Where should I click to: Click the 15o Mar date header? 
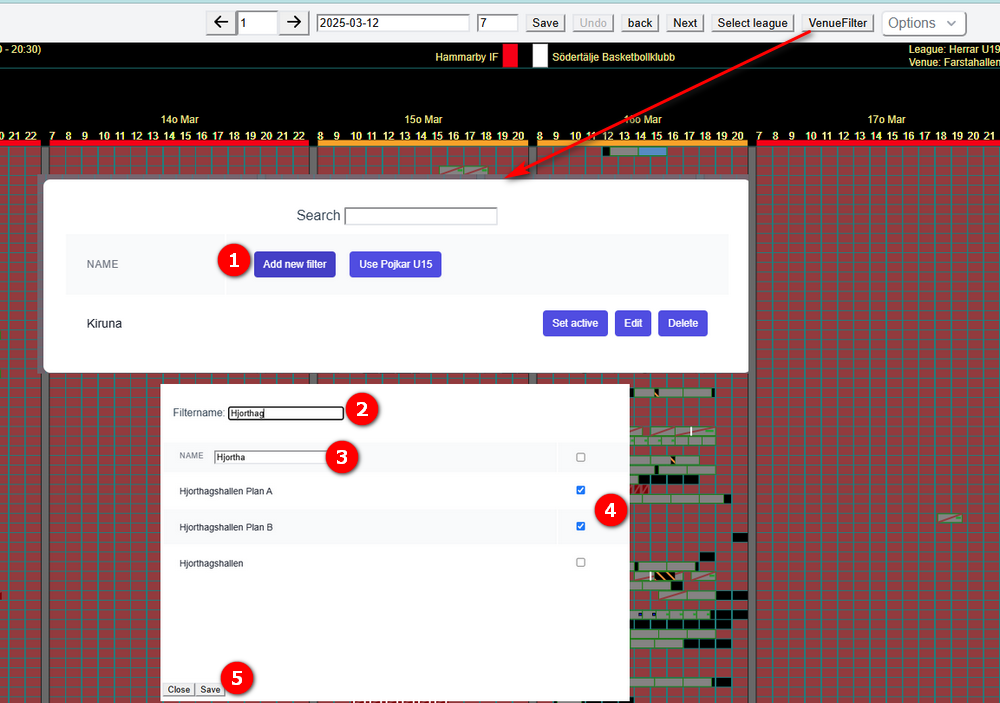(x=423, y=119)
